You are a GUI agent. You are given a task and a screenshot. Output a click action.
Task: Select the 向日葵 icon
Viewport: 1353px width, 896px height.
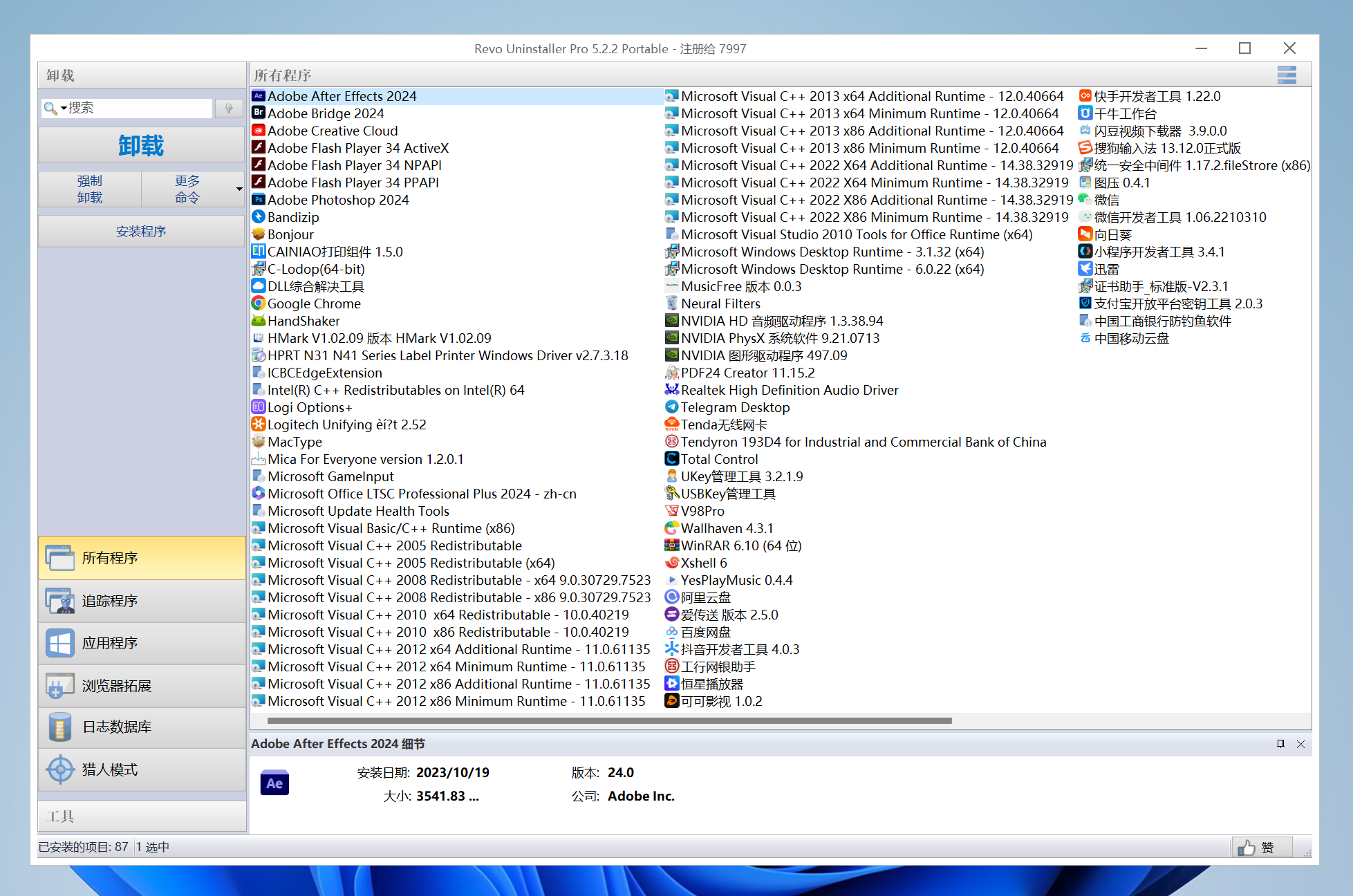pos(1085,234)
